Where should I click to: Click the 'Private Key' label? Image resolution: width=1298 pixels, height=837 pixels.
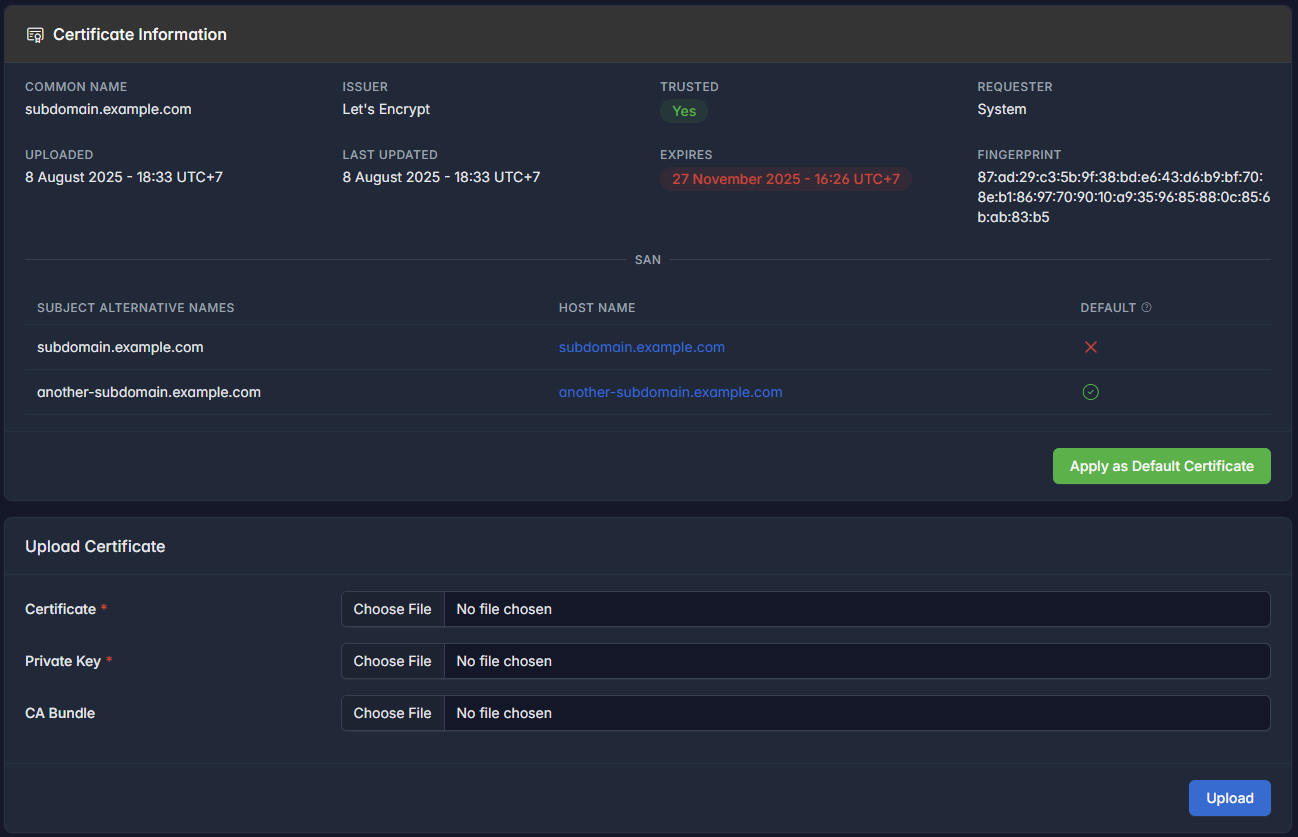click(x=63, y=661)
